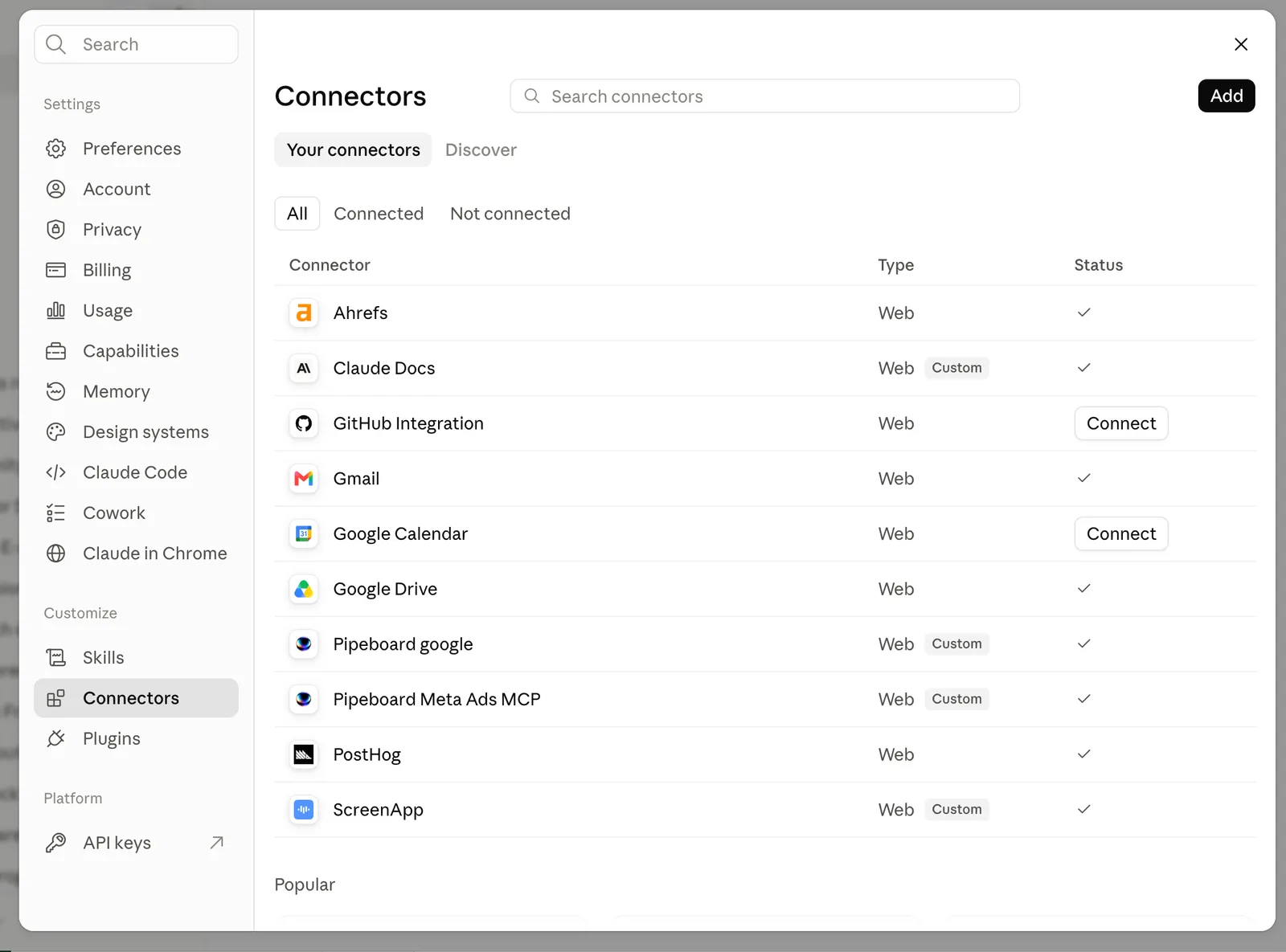Click the Status column header
The width and height of the screenshot is (1286, 952).
click(1099, 265)
